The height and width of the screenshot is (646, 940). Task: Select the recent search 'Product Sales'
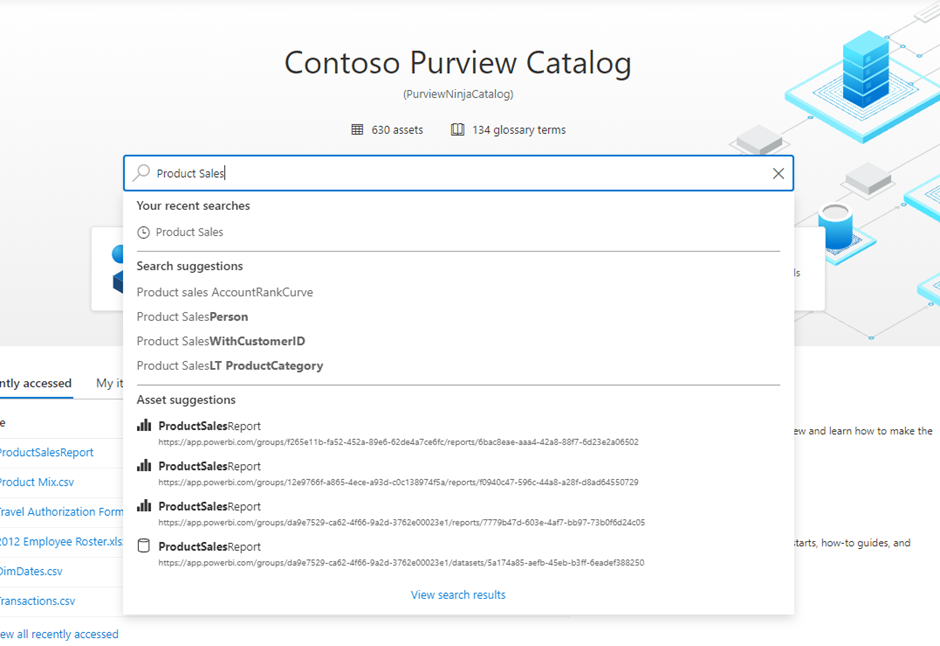coord(189,232)
